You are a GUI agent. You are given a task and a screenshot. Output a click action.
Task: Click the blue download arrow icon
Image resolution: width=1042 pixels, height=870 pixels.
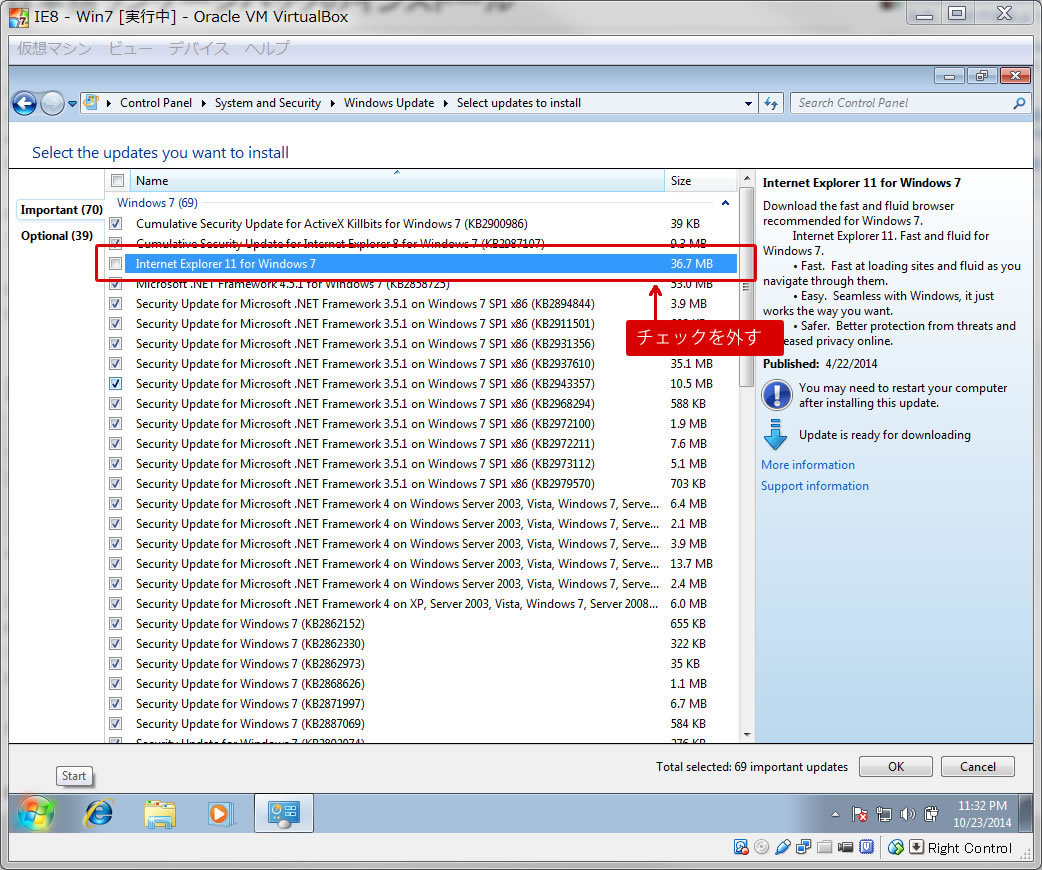coord(776,435)
